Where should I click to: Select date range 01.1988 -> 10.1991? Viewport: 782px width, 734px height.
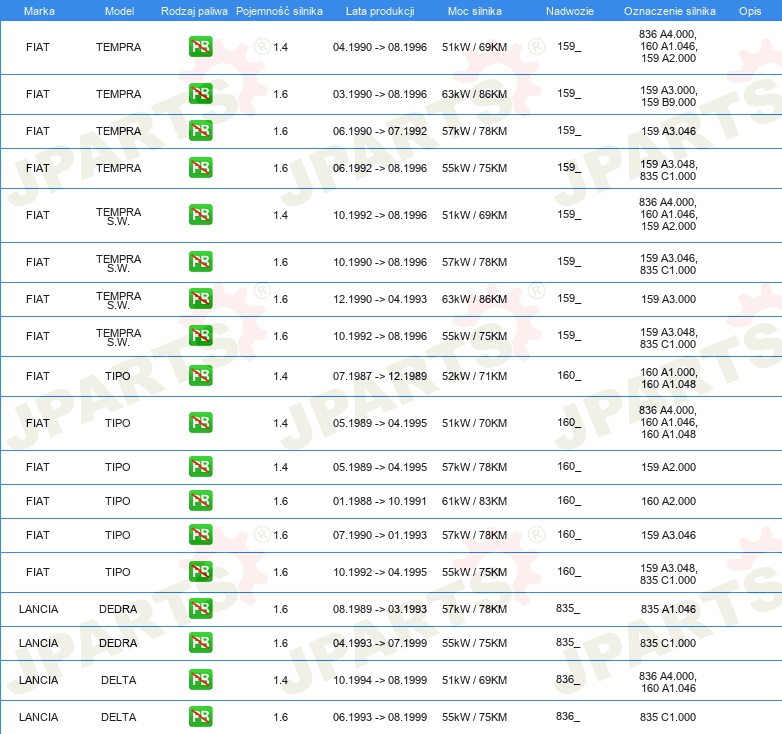tap(380, 501)
